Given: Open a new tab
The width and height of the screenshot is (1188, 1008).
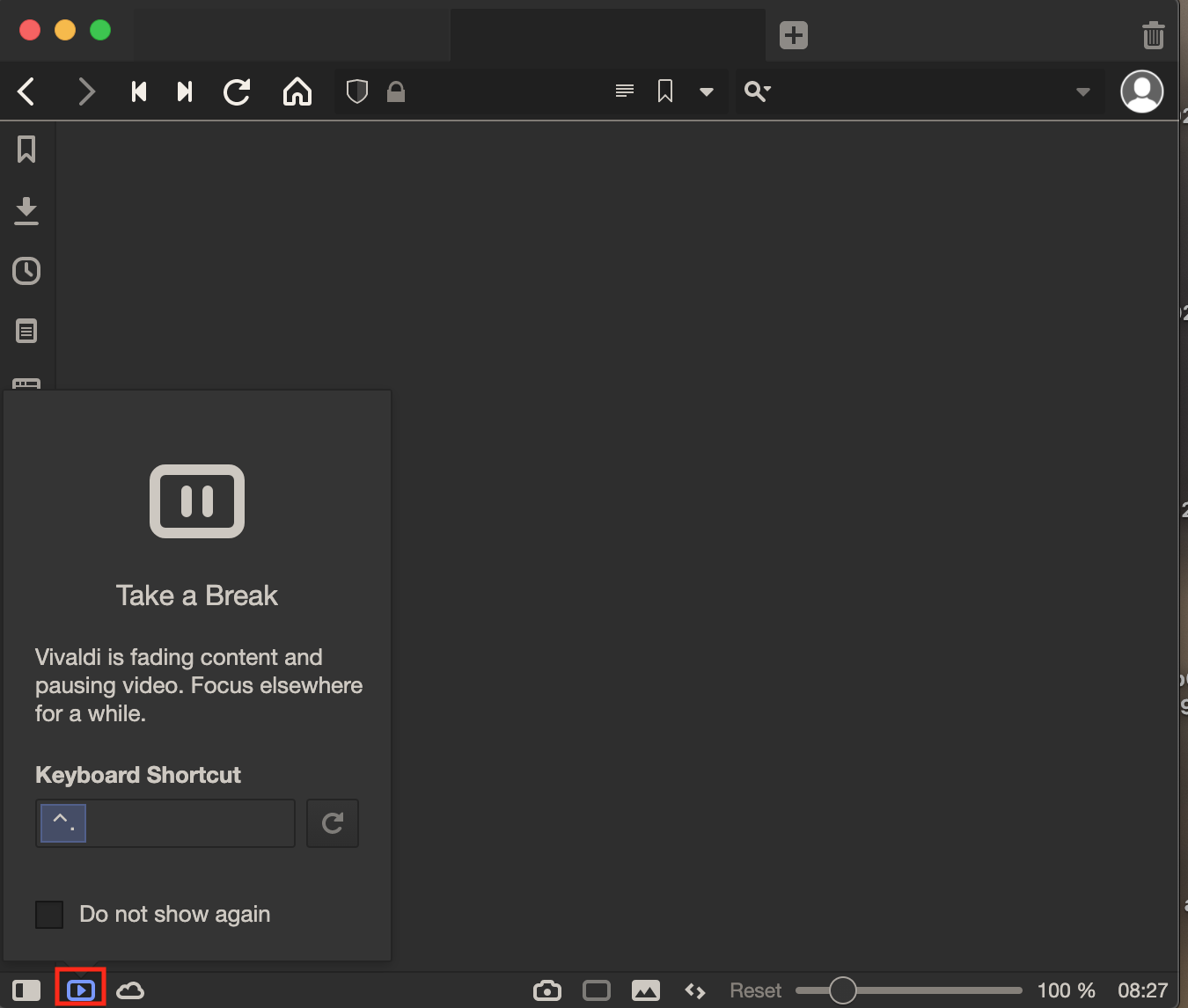Looking at the screenshot, I should 794,35.
